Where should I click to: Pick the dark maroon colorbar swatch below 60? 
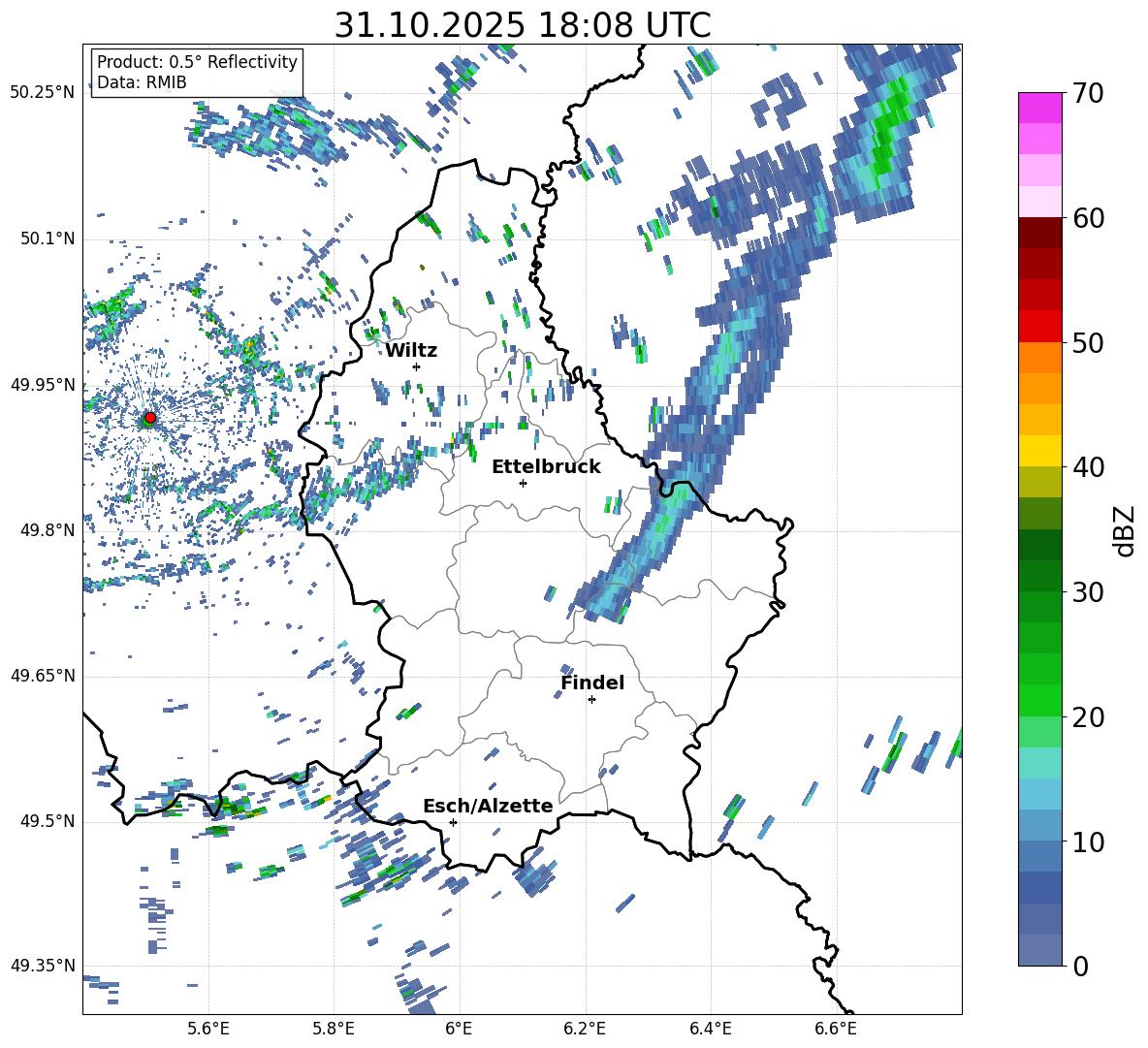click(x=1039, y=233)
